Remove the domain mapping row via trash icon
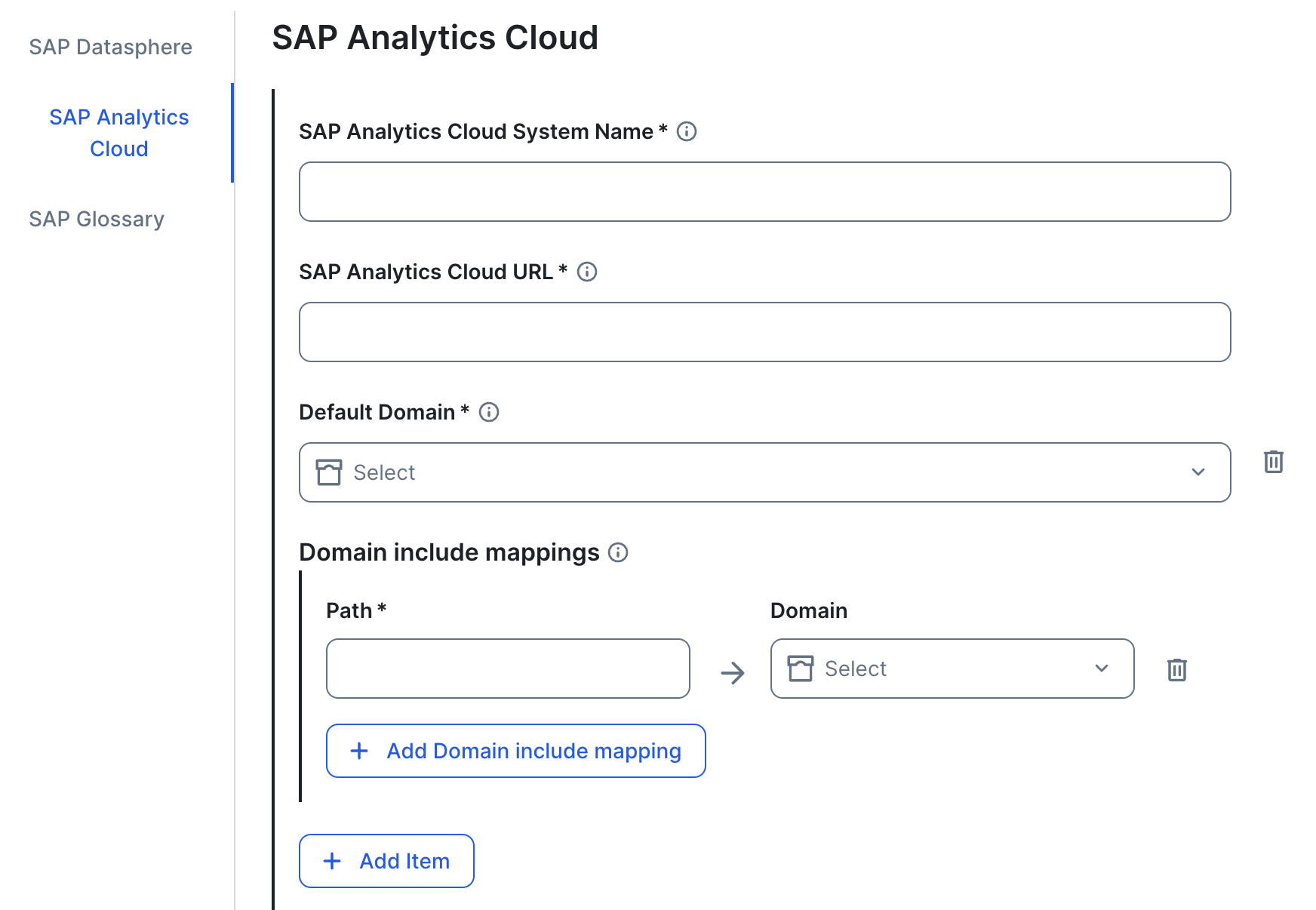Viewport: 1316px width, 910px height. pos(1176,669)
